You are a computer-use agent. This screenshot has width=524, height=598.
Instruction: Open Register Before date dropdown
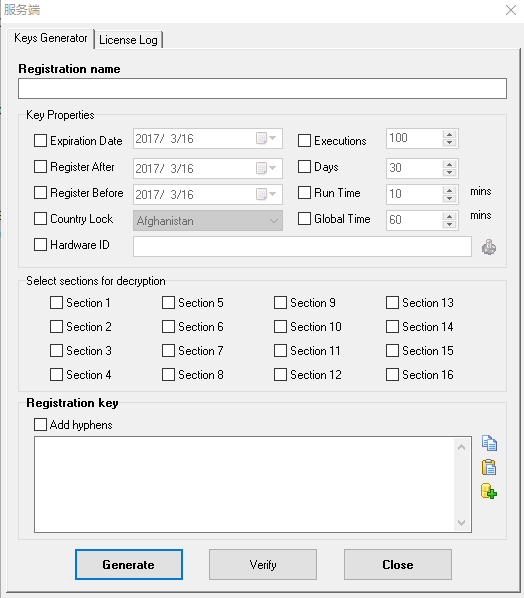pyautogui.click(x=266, y=195)
